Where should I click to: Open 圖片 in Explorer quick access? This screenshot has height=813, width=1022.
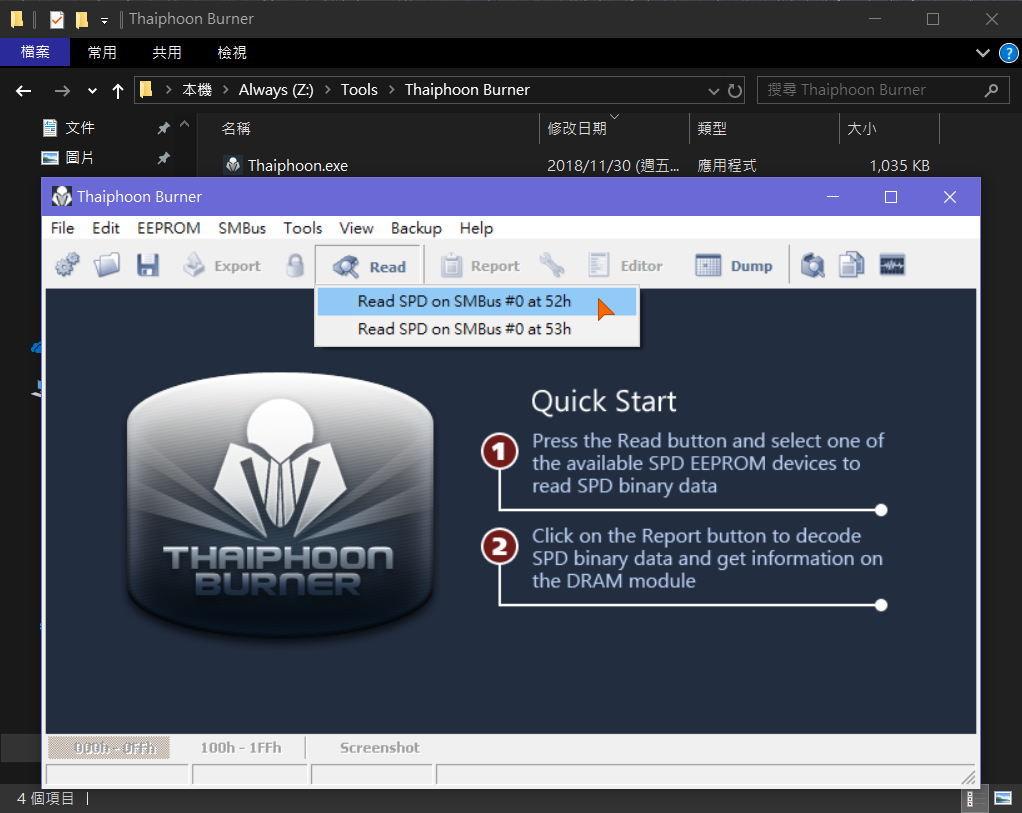(80, 158)
